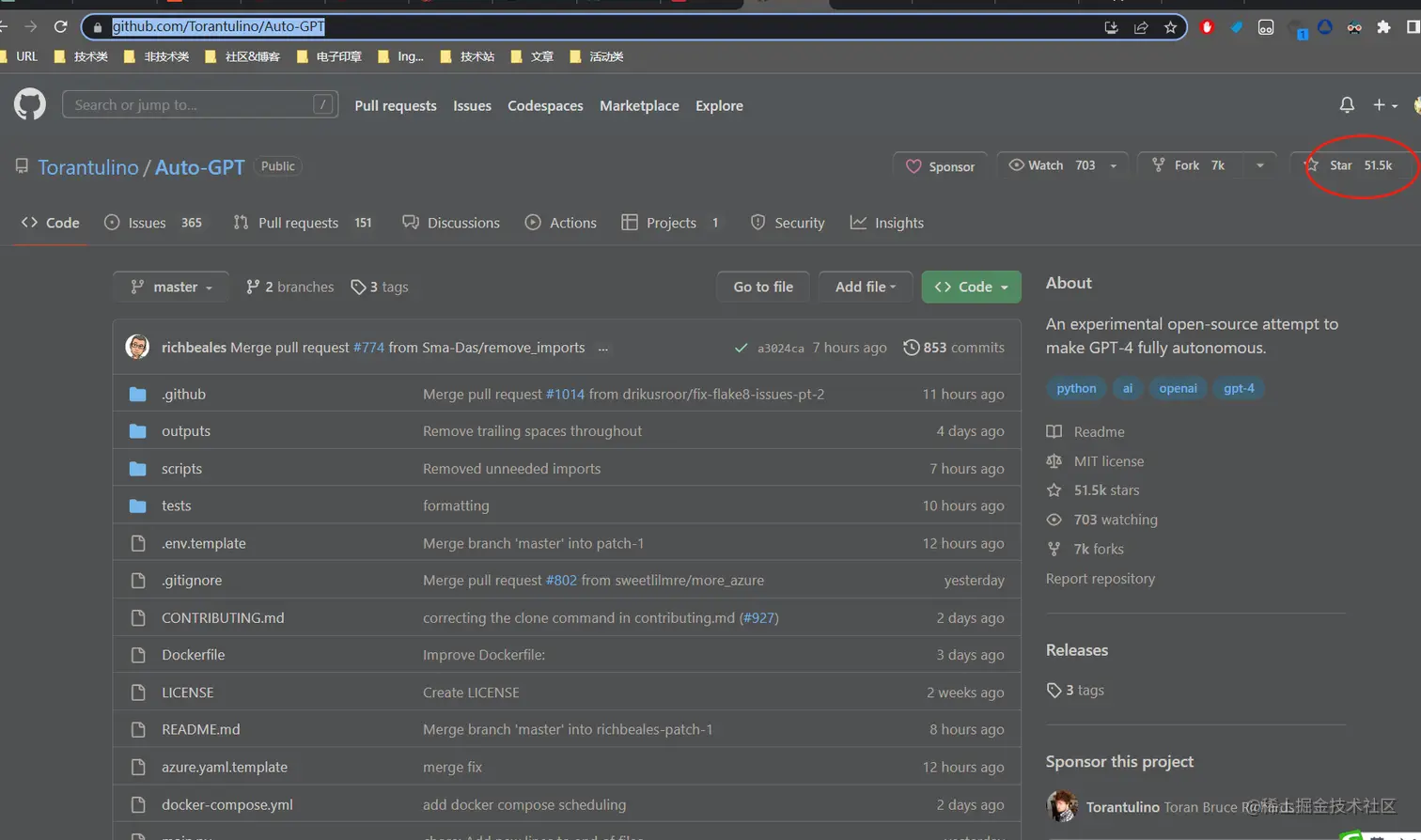Open the Dockerfile file
Screen dimensions: 1421x840
tap(193, 655)
